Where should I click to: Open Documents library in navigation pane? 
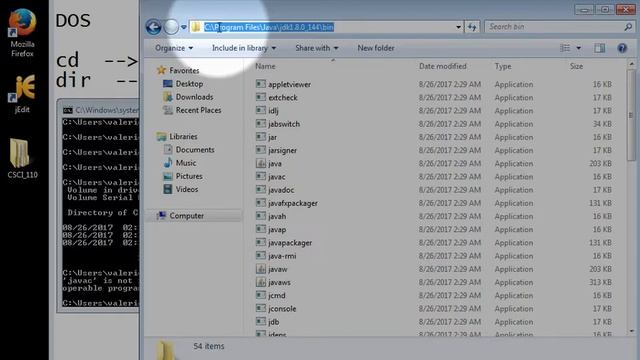[x=195, y=150]
